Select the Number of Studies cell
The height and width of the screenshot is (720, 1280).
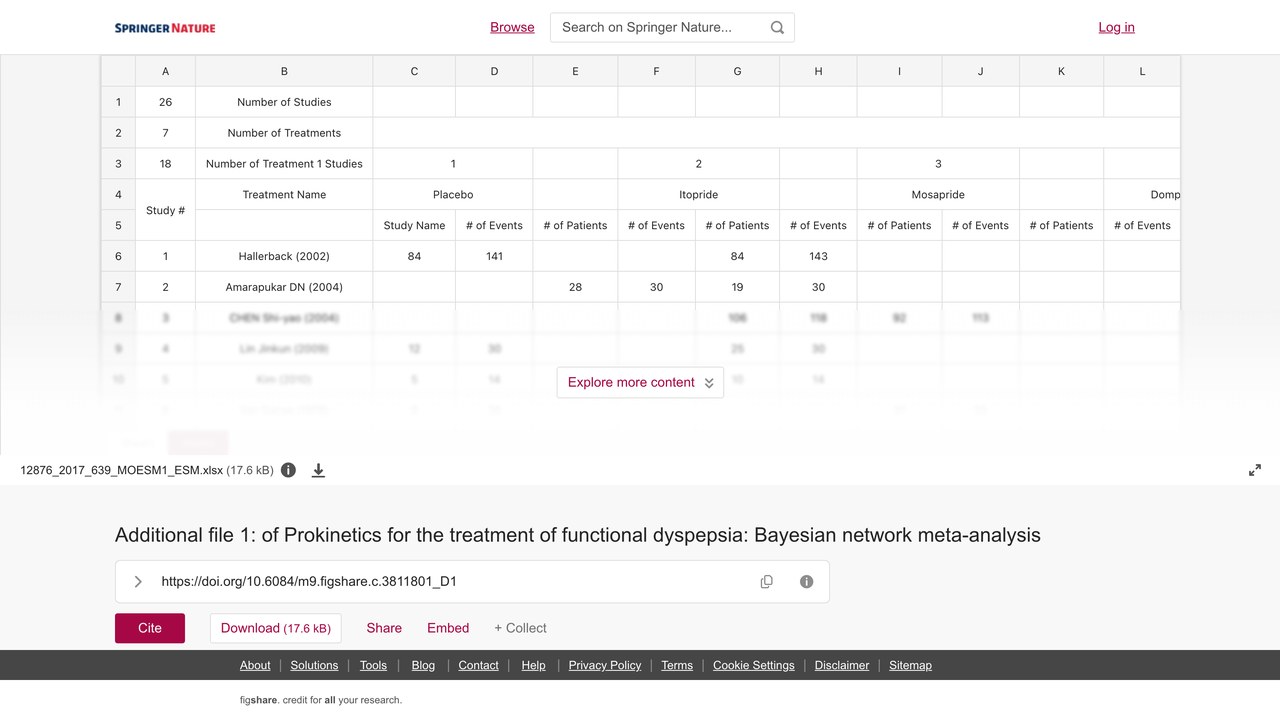pos(284,102)
